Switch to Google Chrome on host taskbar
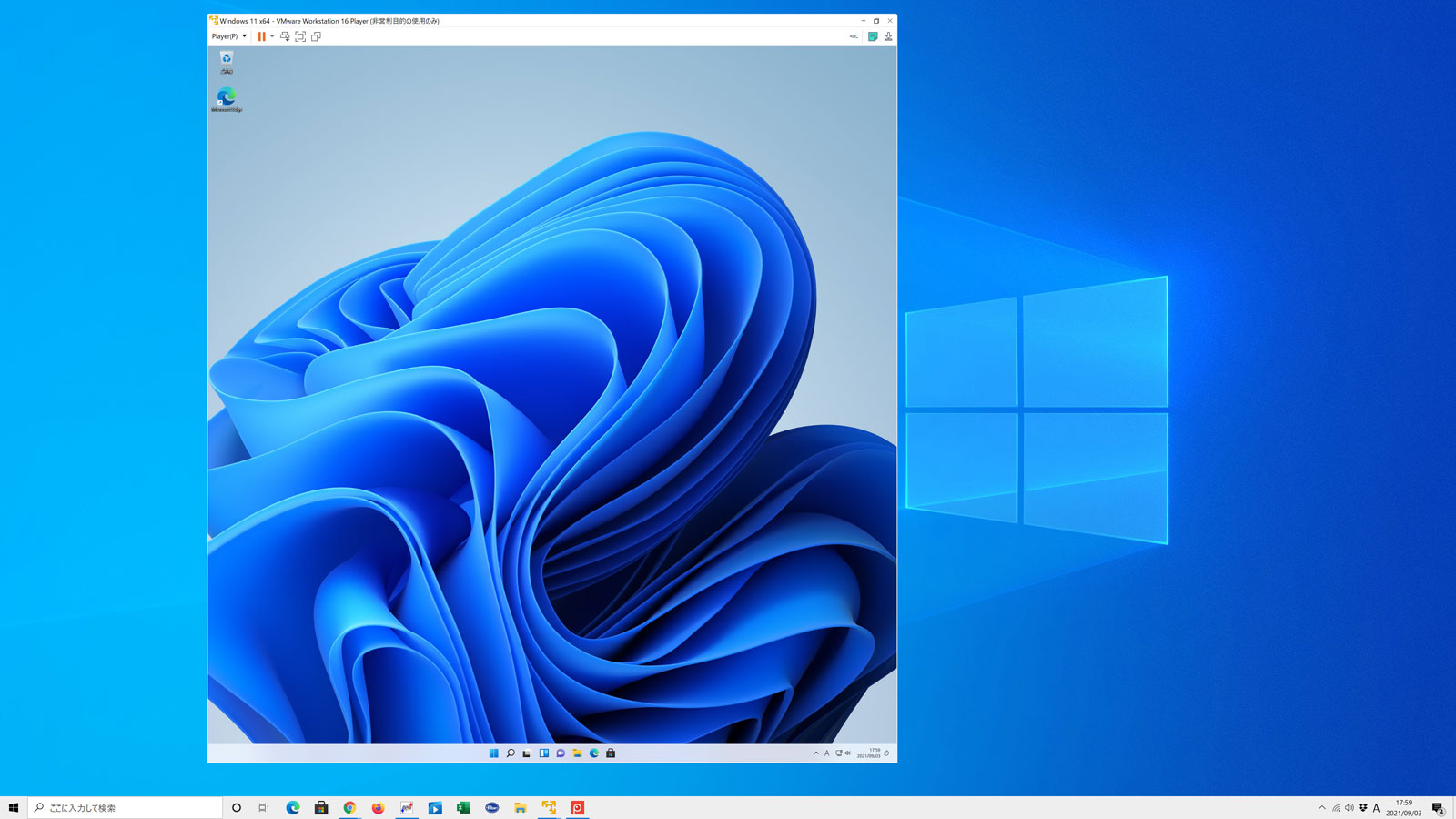This screenshot has width=1456, height=819. 349,807
